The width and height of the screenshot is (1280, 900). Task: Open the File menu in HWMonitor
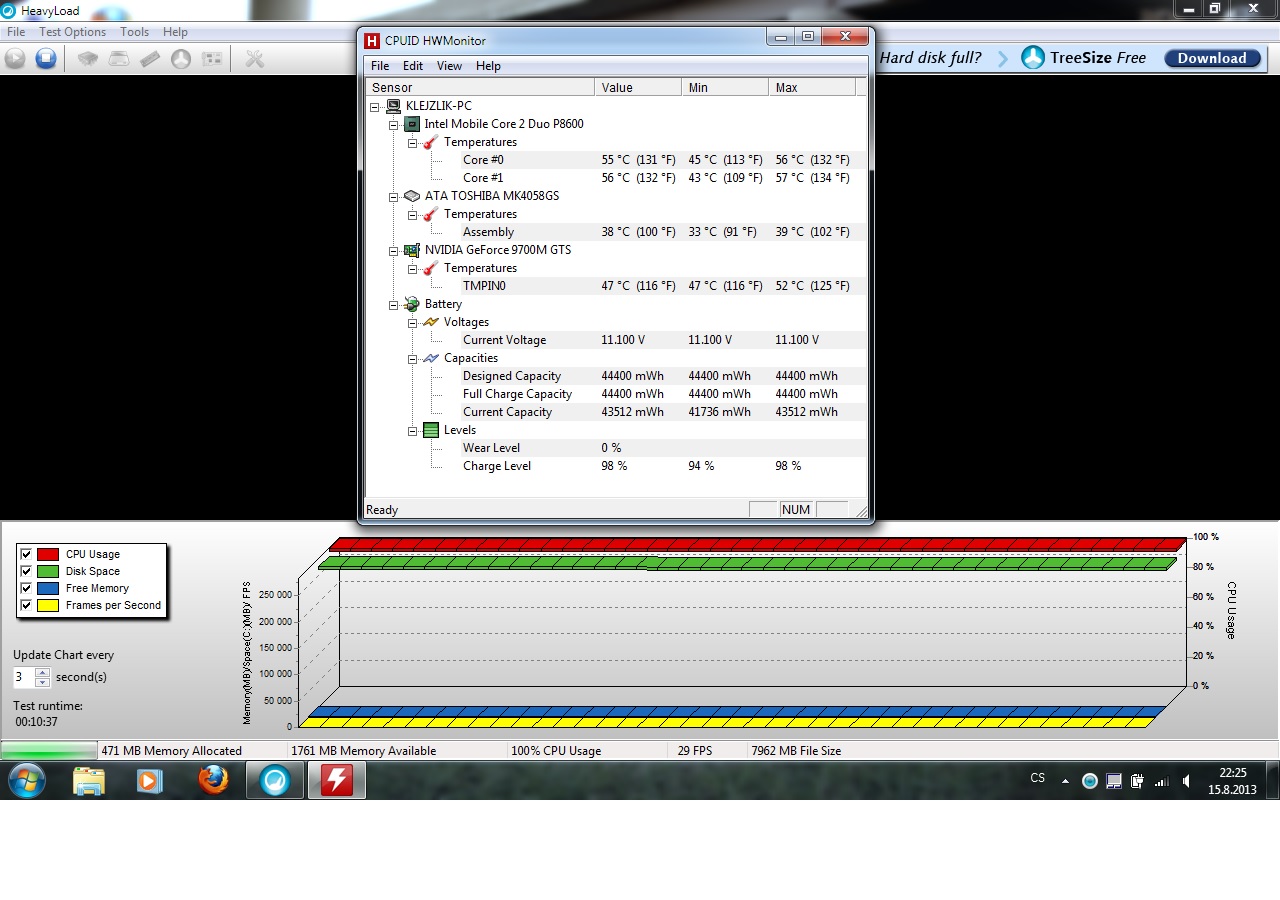tap(380, 66)
